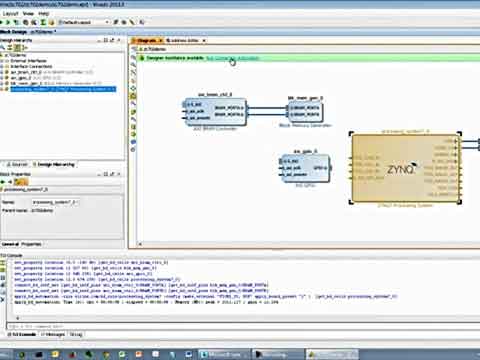Float the Design Hierarchy panel
The image size is (480, 360).
point(112,40)
